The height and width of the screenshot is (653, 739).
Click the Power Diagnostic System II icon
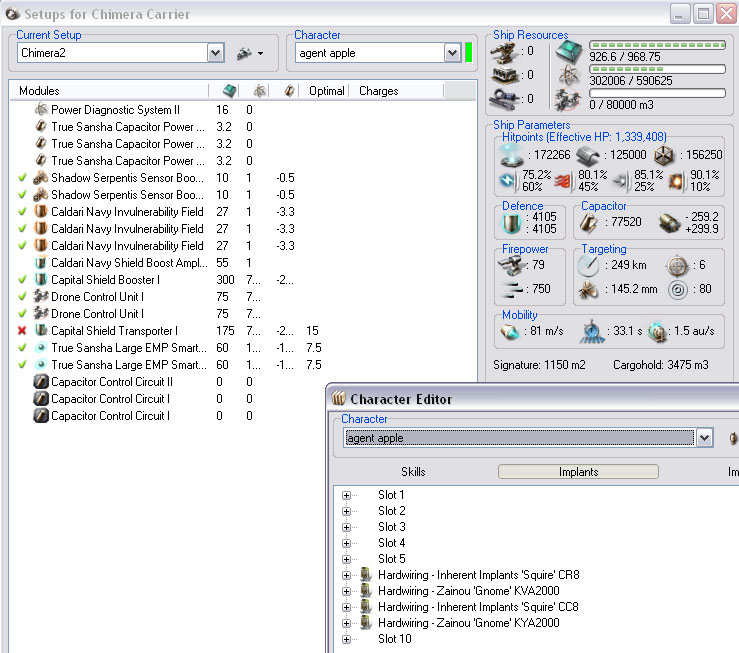click(x=41, y=109)
